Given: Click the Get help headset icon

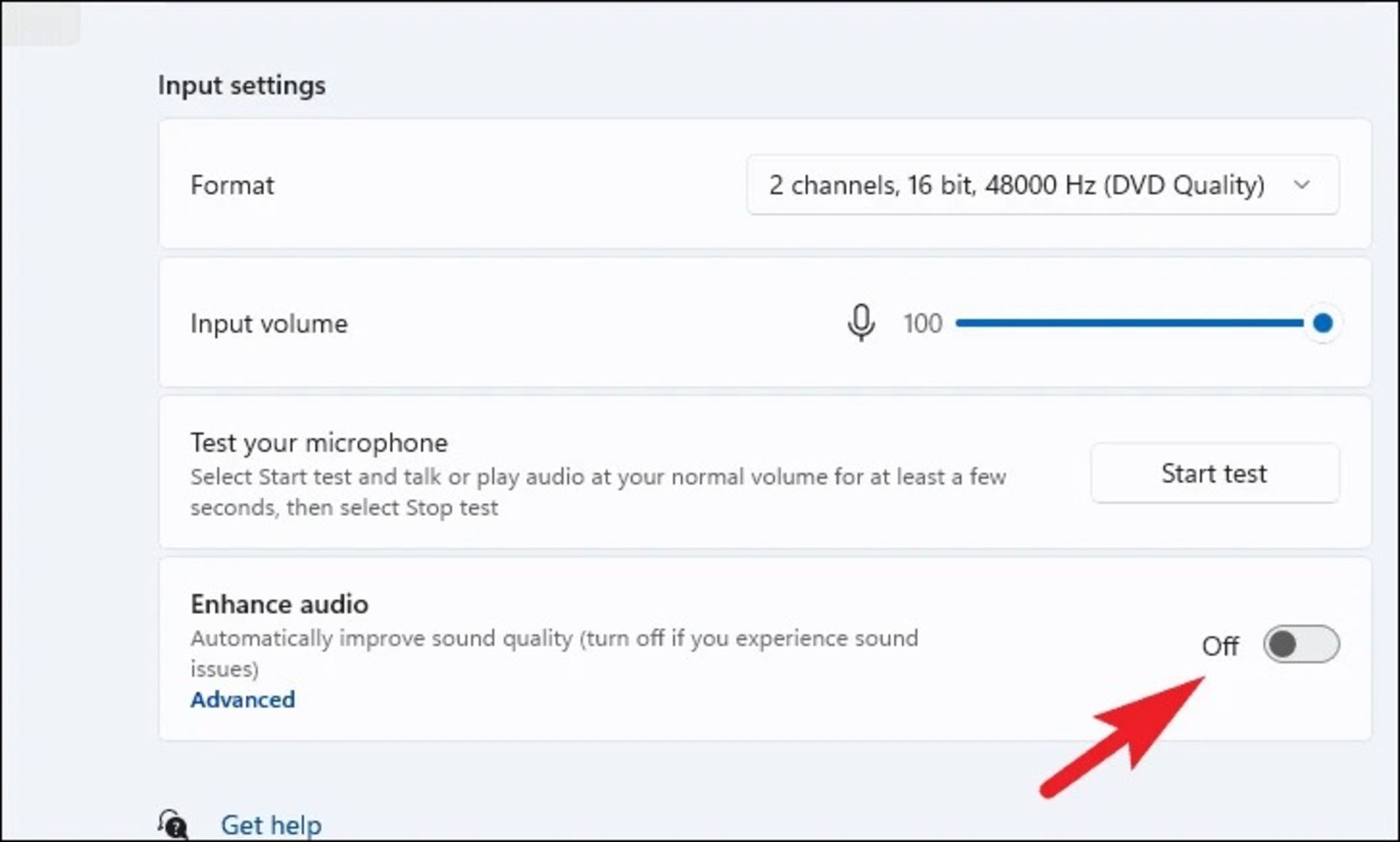Looking at the screenshot, I should pos(173,825).
